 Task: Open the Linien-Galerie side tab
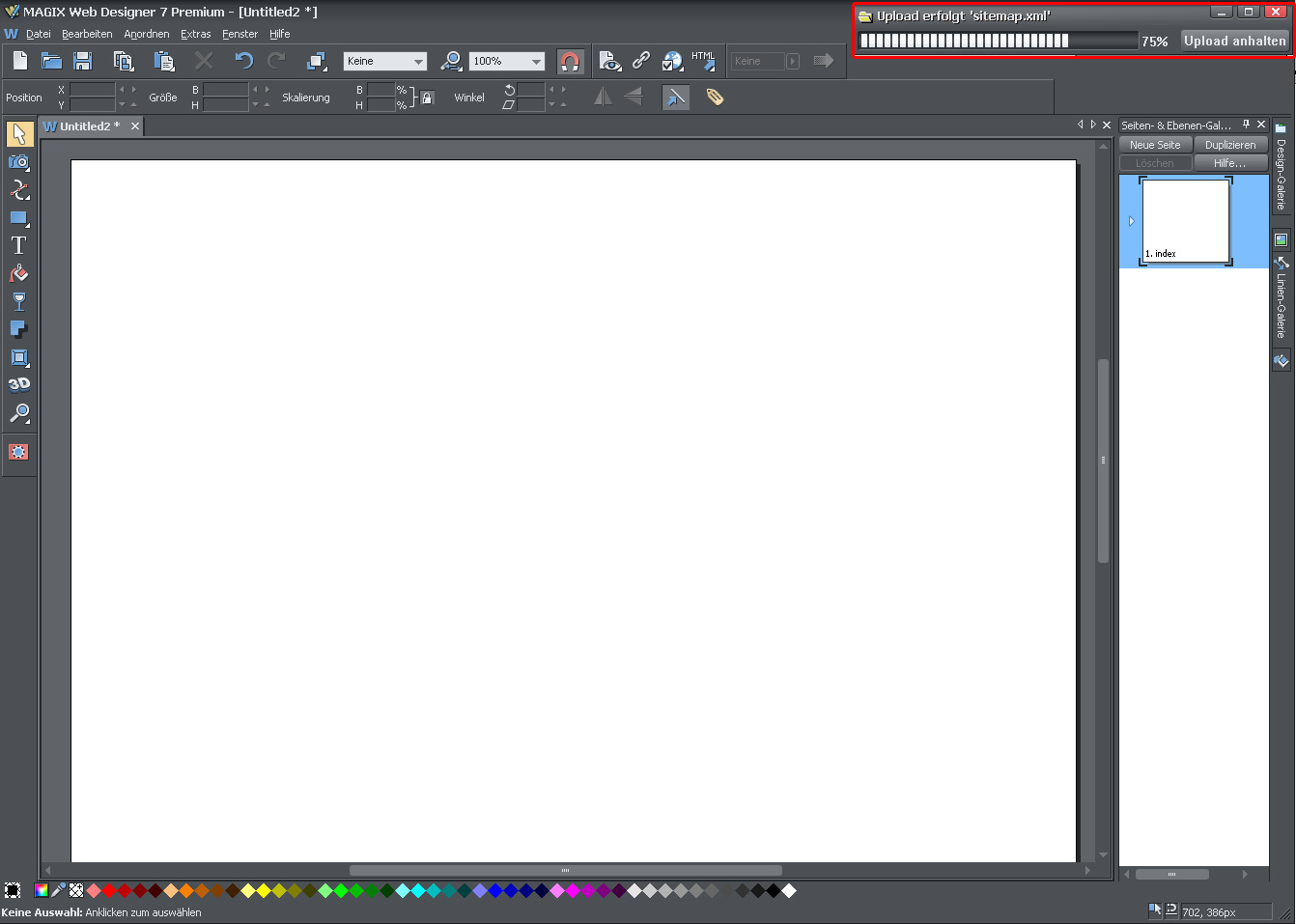[x=1281, y=299]
